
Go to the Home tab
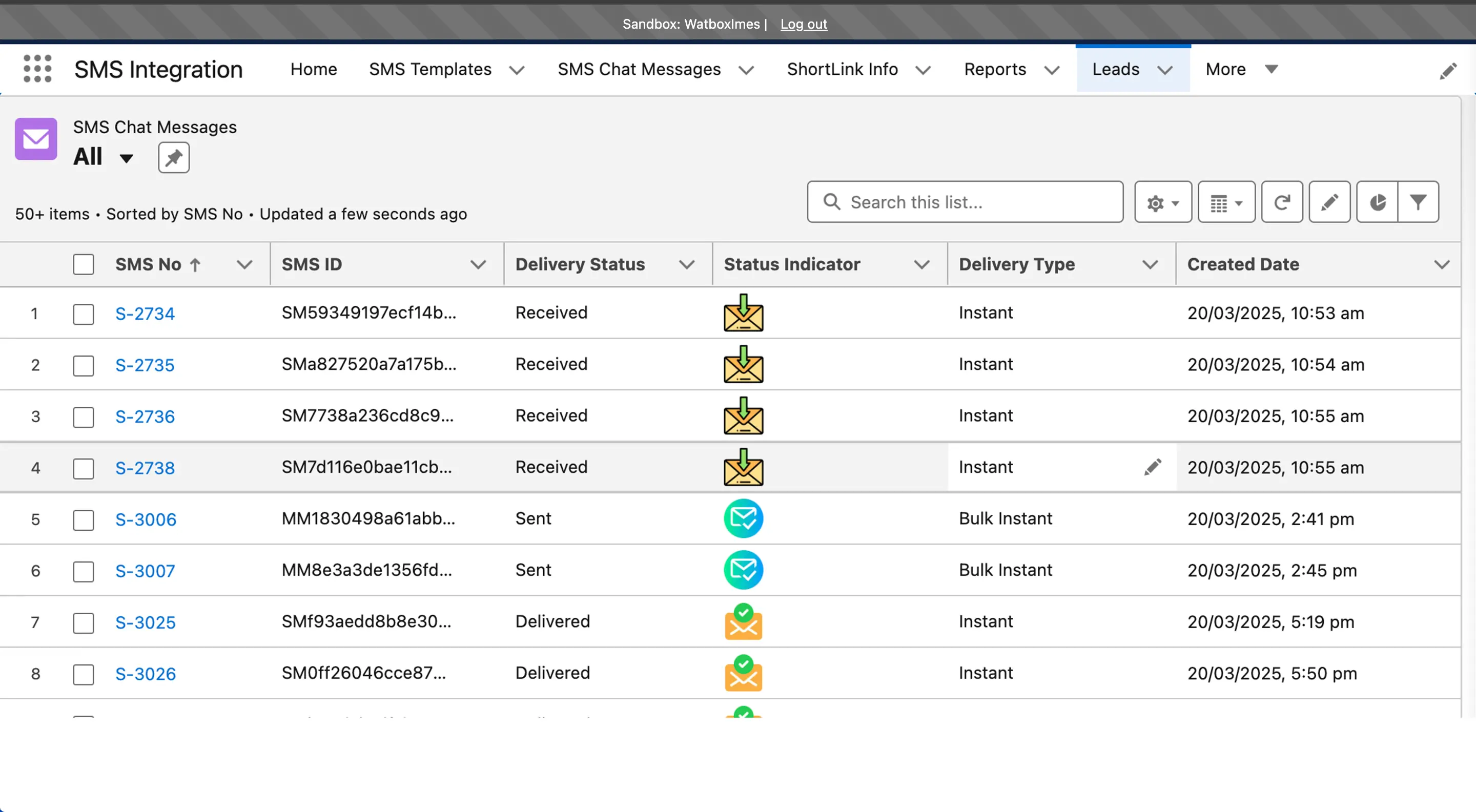coord(314,69)
